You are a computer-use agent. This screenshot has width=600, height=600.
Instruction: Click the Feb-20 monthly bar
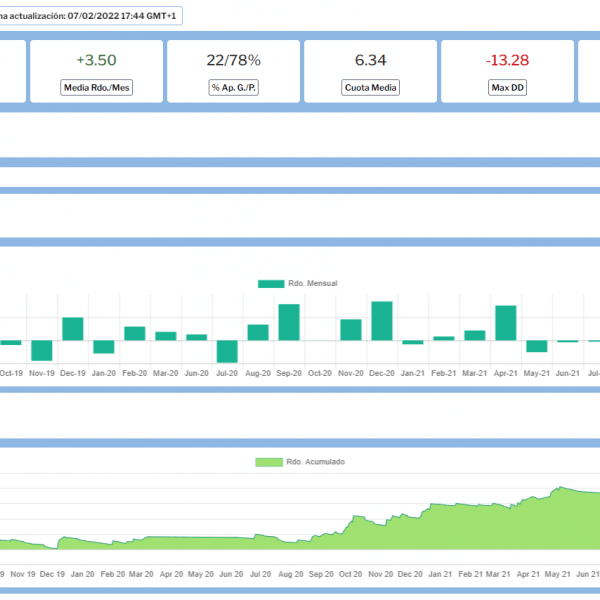click(135, 333)
